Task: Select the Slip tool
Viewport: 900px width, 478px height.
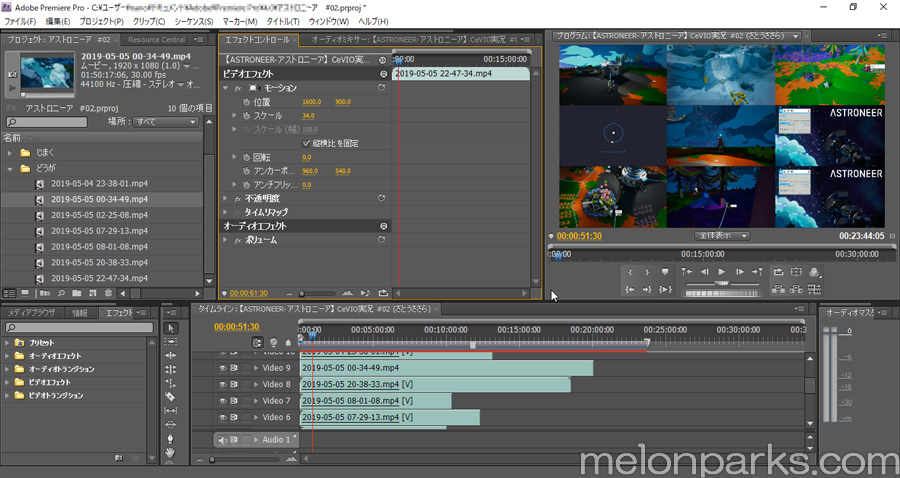Action: coord(170,410)
